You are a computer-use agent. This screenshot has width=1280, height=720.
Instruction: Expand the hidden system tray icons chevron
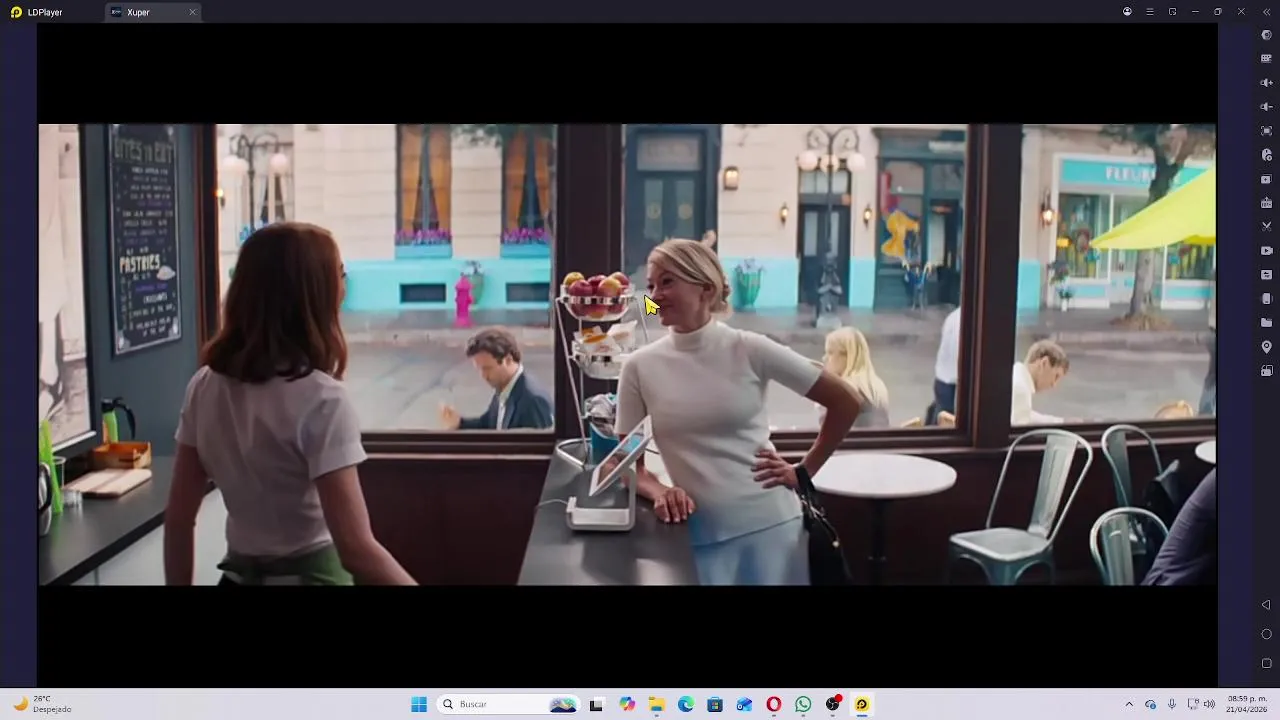[x=1129, y=704]
